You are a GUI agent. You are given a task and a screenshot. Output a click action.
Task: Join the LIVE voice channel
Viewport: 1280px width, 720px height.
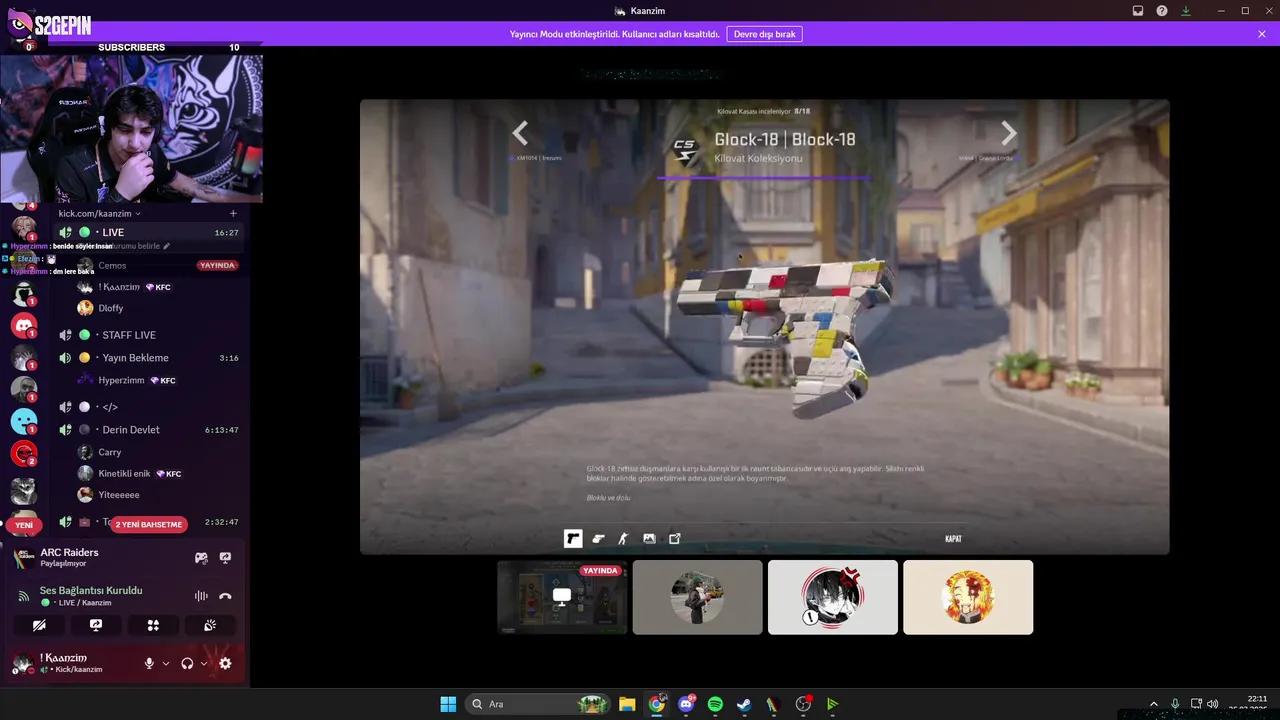pos(149,232)
